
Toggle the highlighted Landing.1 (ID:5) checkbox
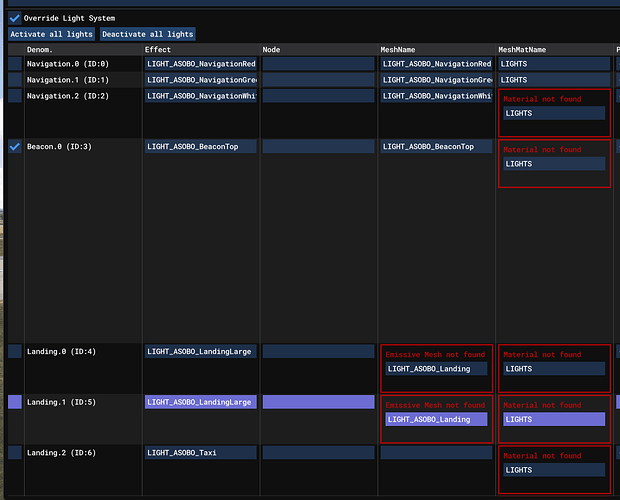(x=15, y=402)
